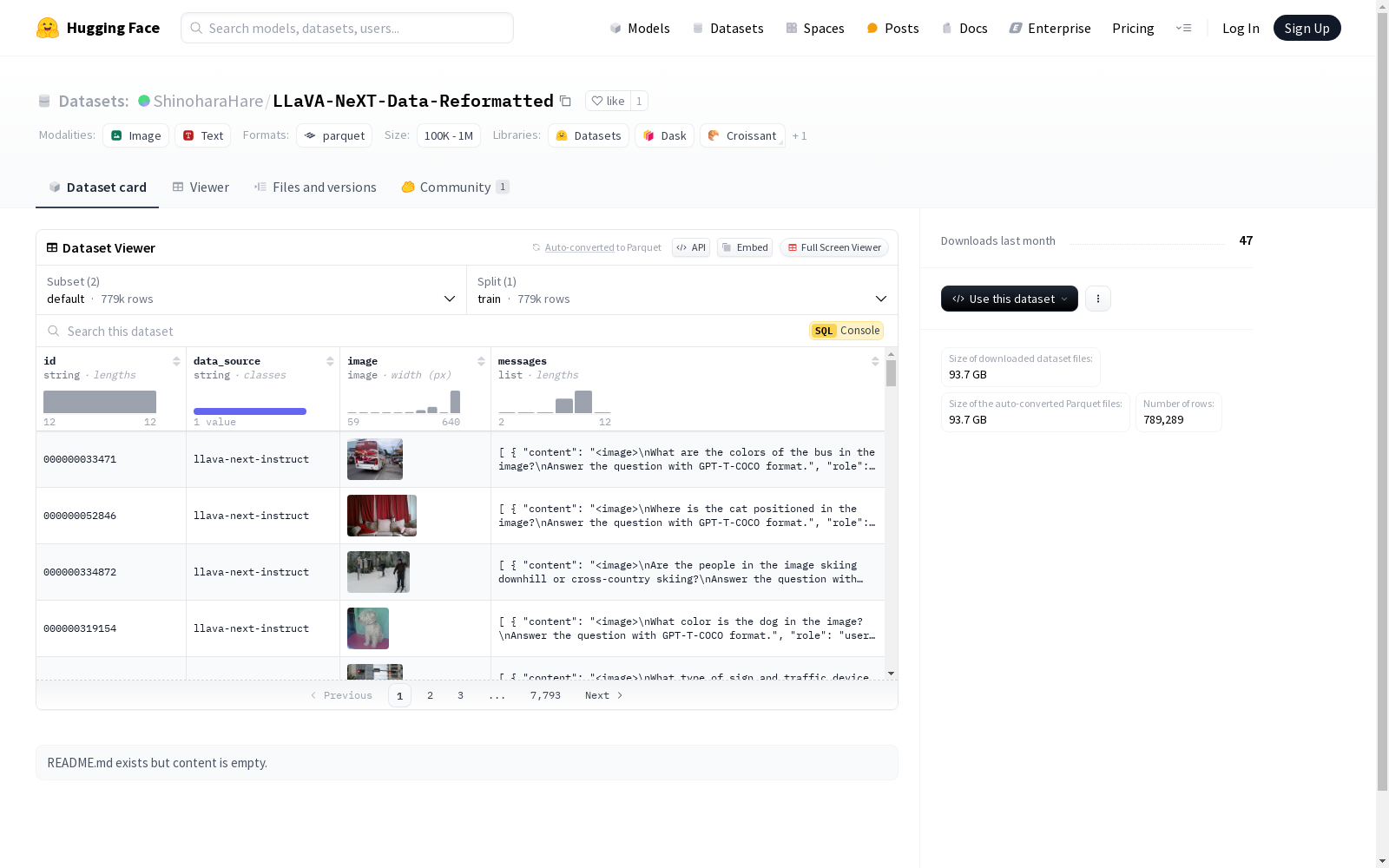Expand the Use this dataset dropdown
Image resolution: width=1389 pixels, height=868 pixels.
click(1010, 299)
